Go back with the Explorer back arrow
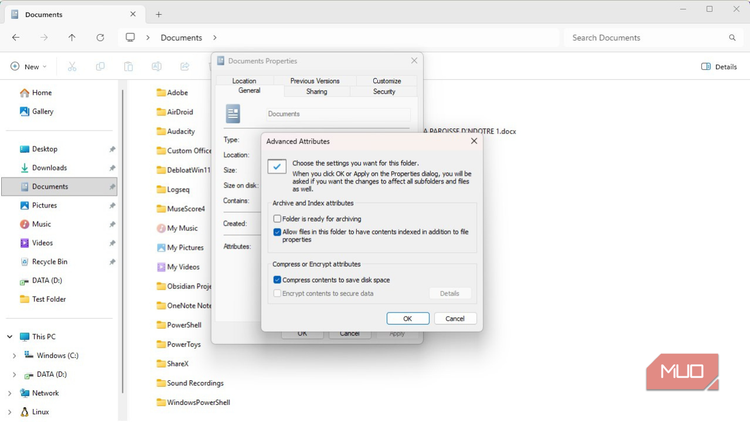750x422 pixels. (16, 37)
